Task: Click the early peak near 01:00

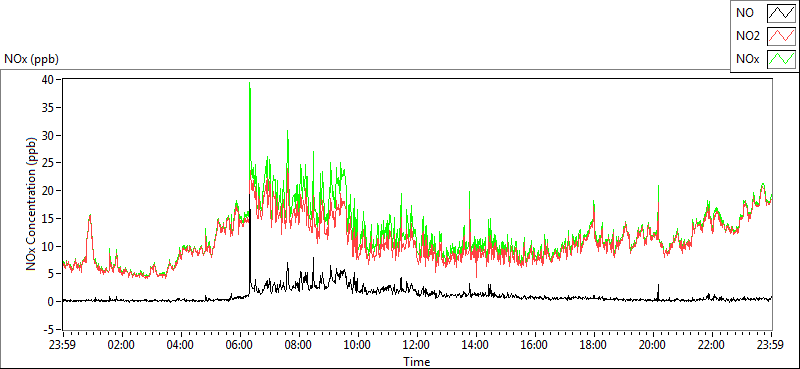Action: (x=90, y=236)
